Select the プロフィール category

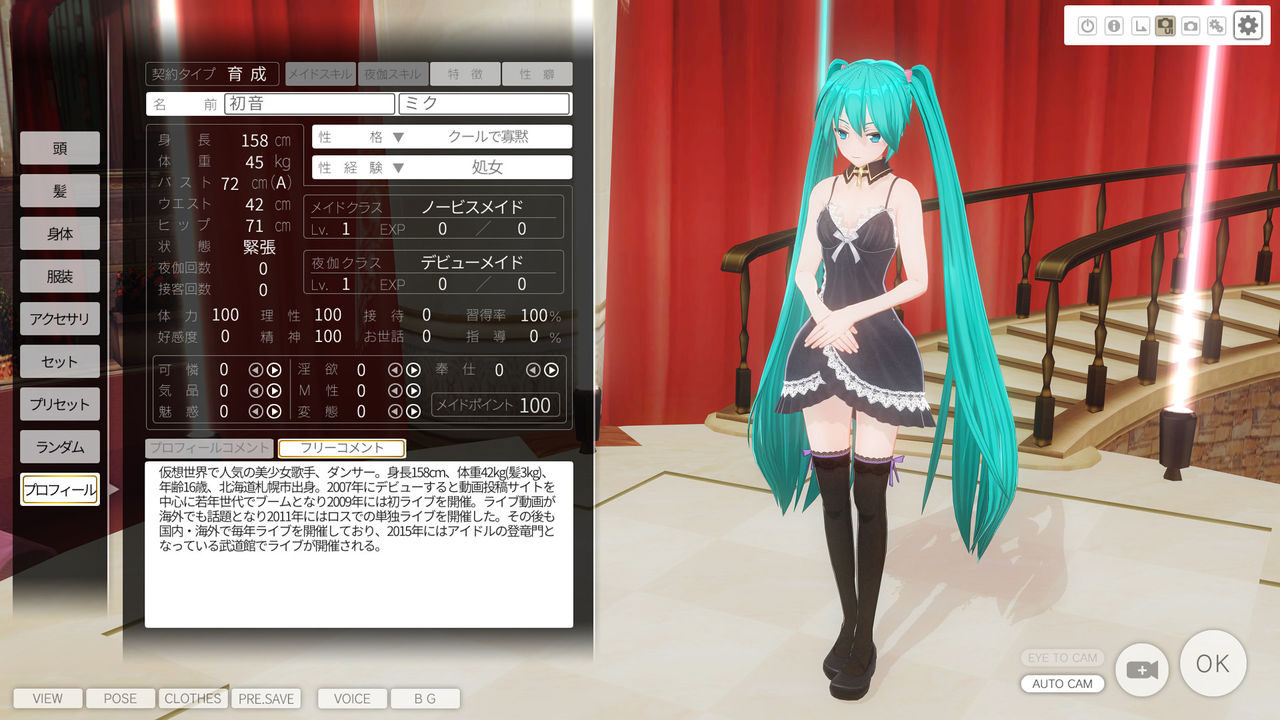tap(60, 490)
